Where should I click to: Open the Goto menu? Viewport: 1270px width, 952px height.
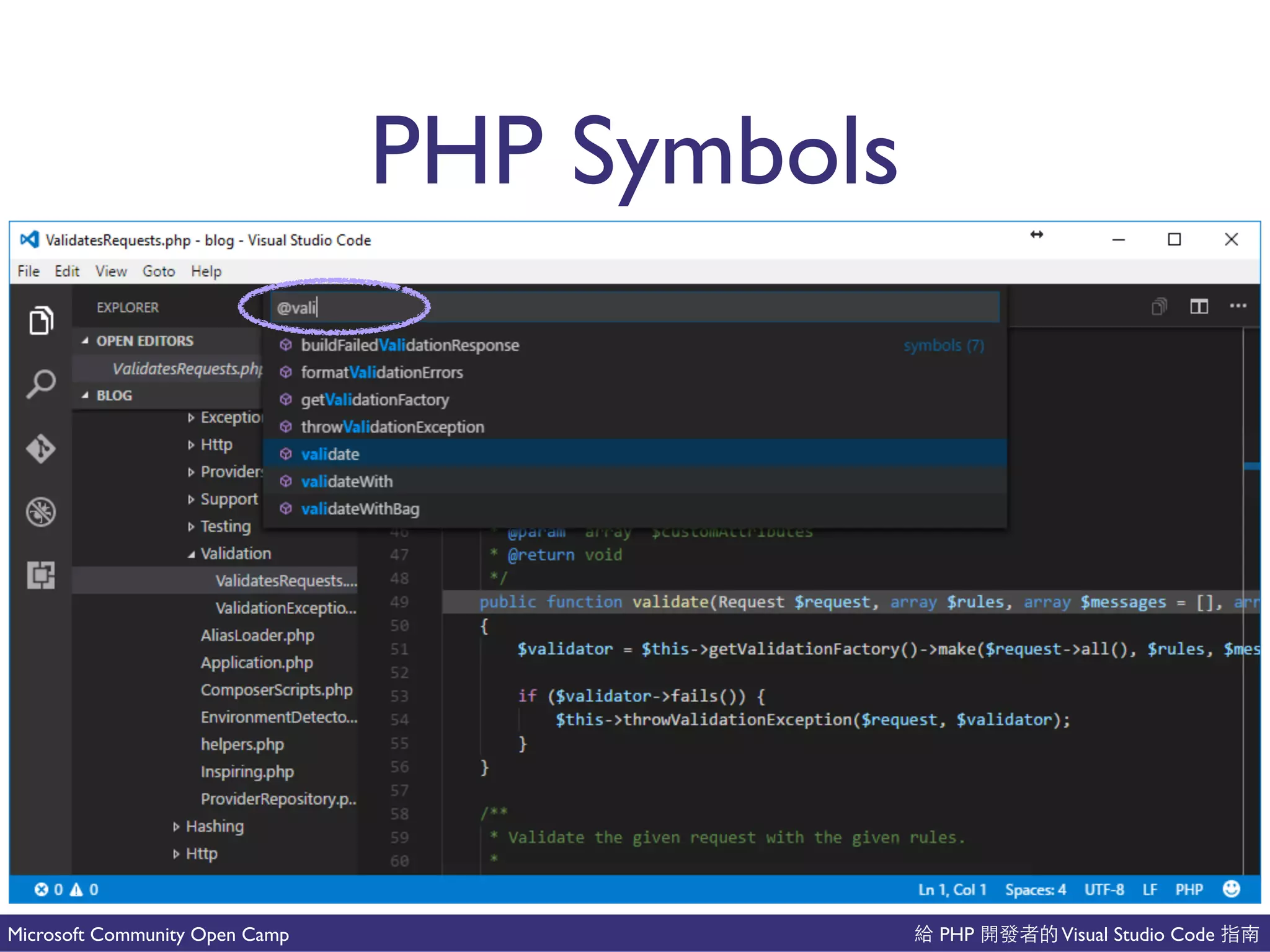tap(159, 271)
